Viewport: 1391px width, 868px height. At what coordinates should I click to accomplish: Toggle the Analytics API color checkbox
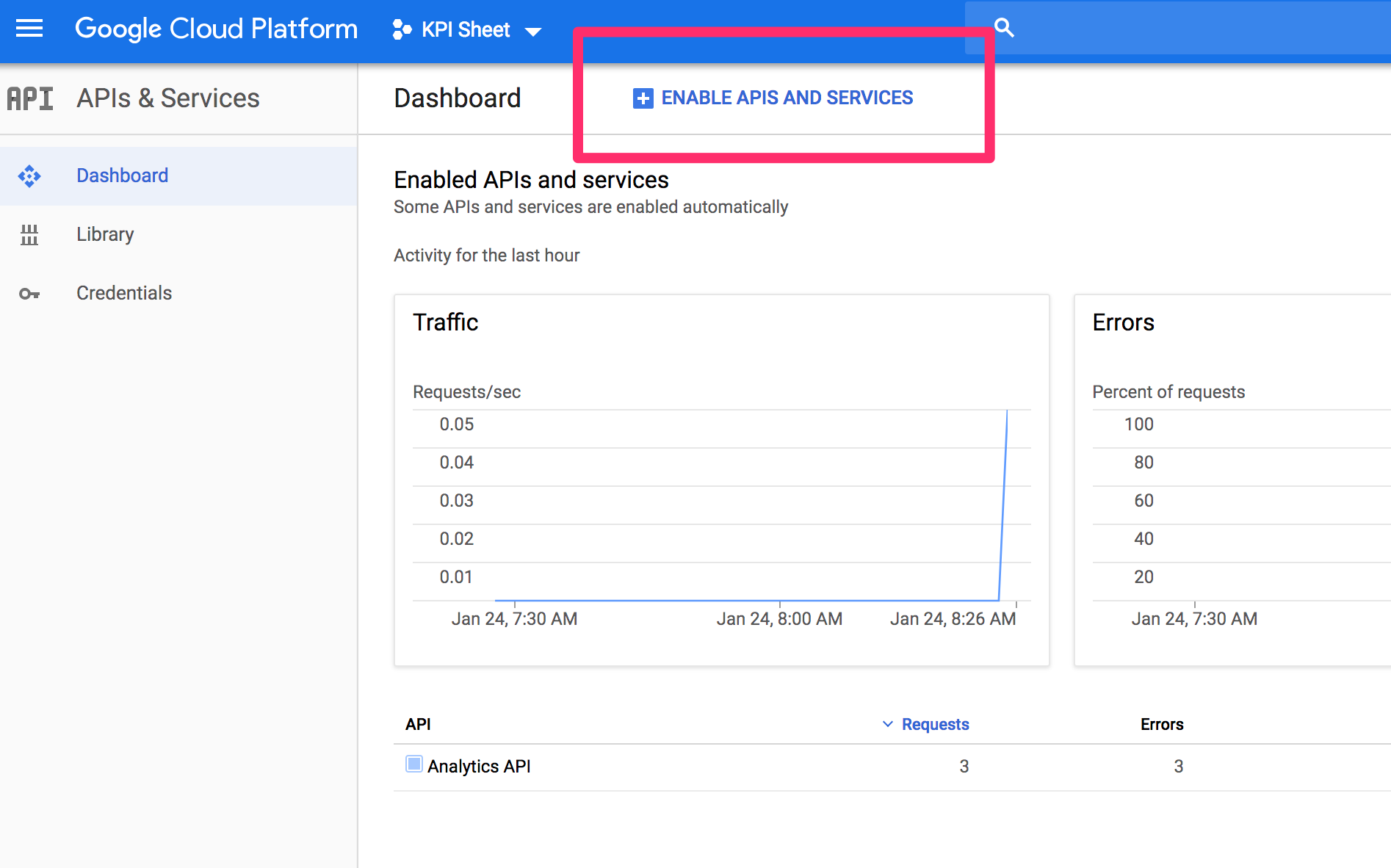tap(414, 764)
